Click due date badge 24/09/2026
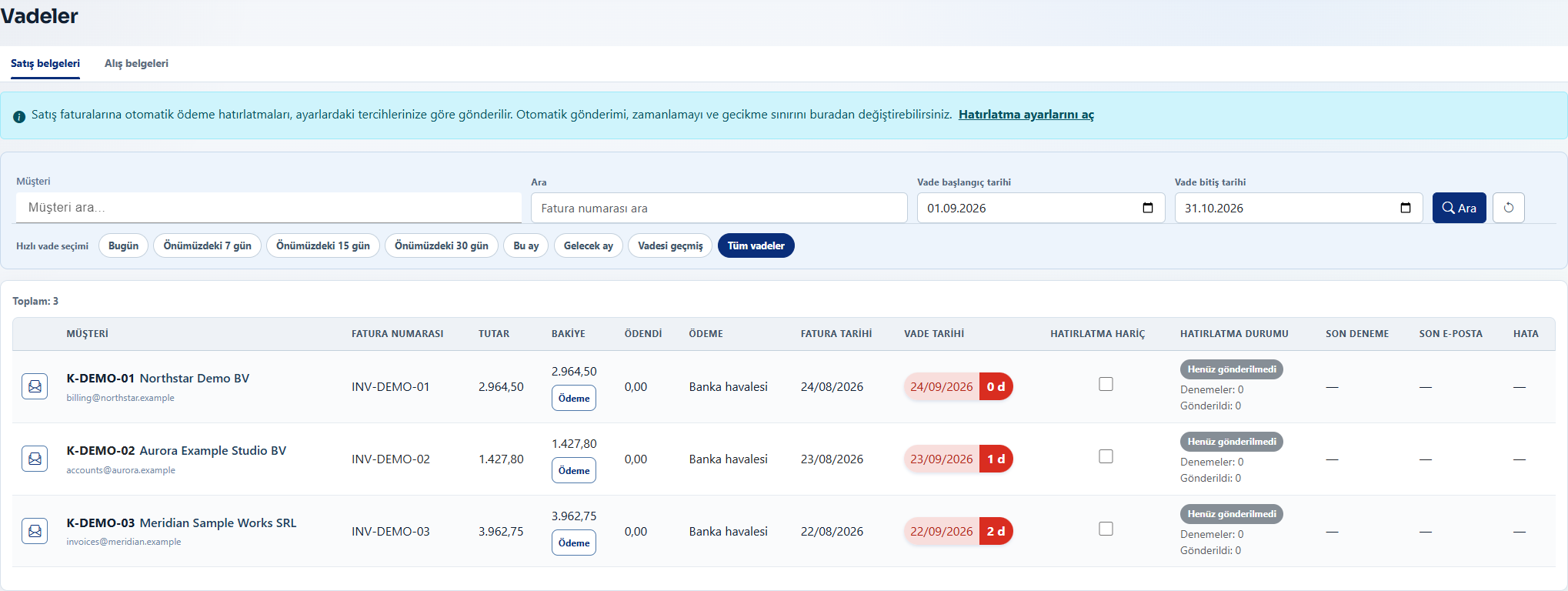Viewport: 1568px width, 591px height. (x=959, y=386)
